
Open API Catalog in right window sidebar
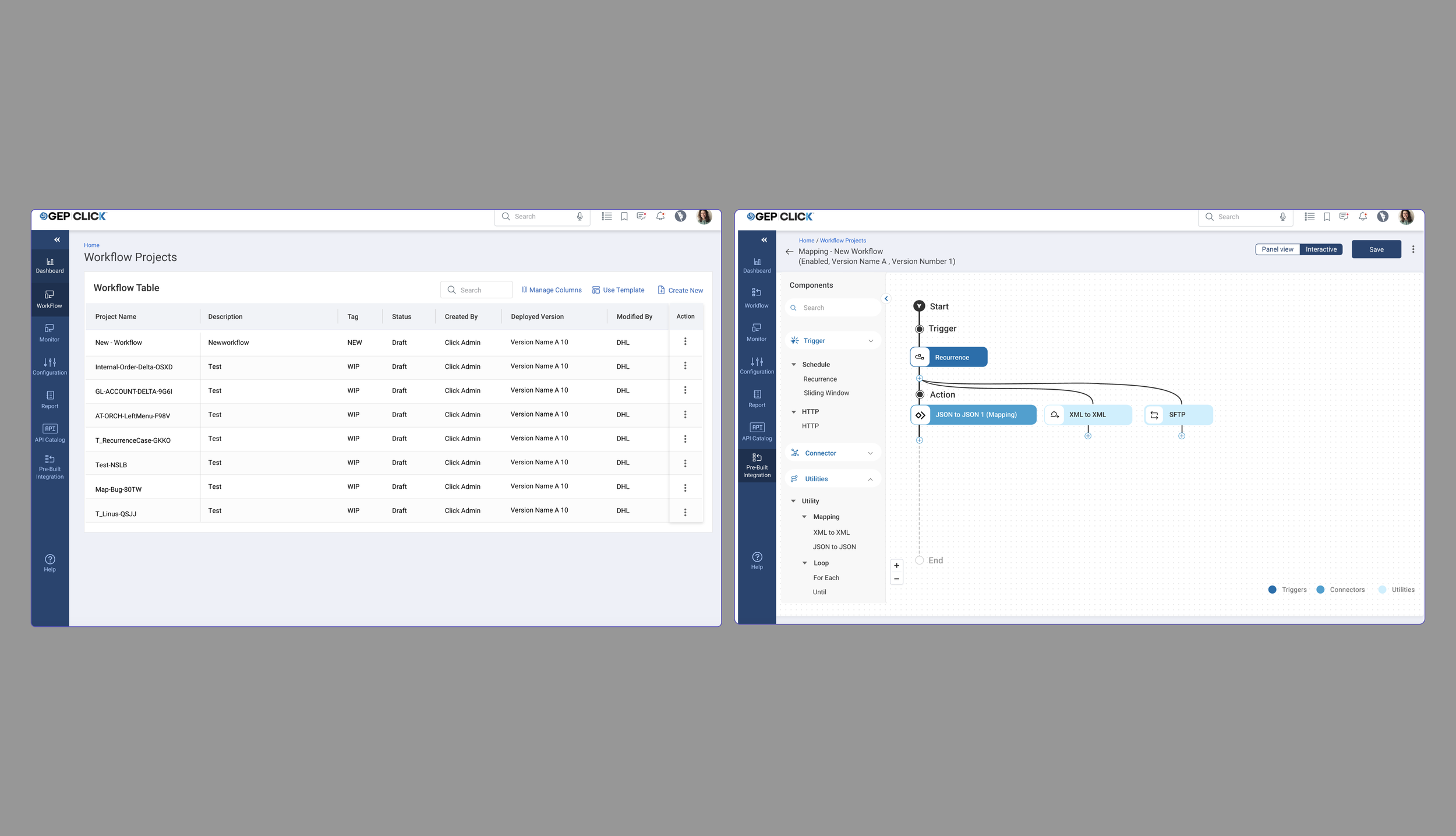click(757, 432)
